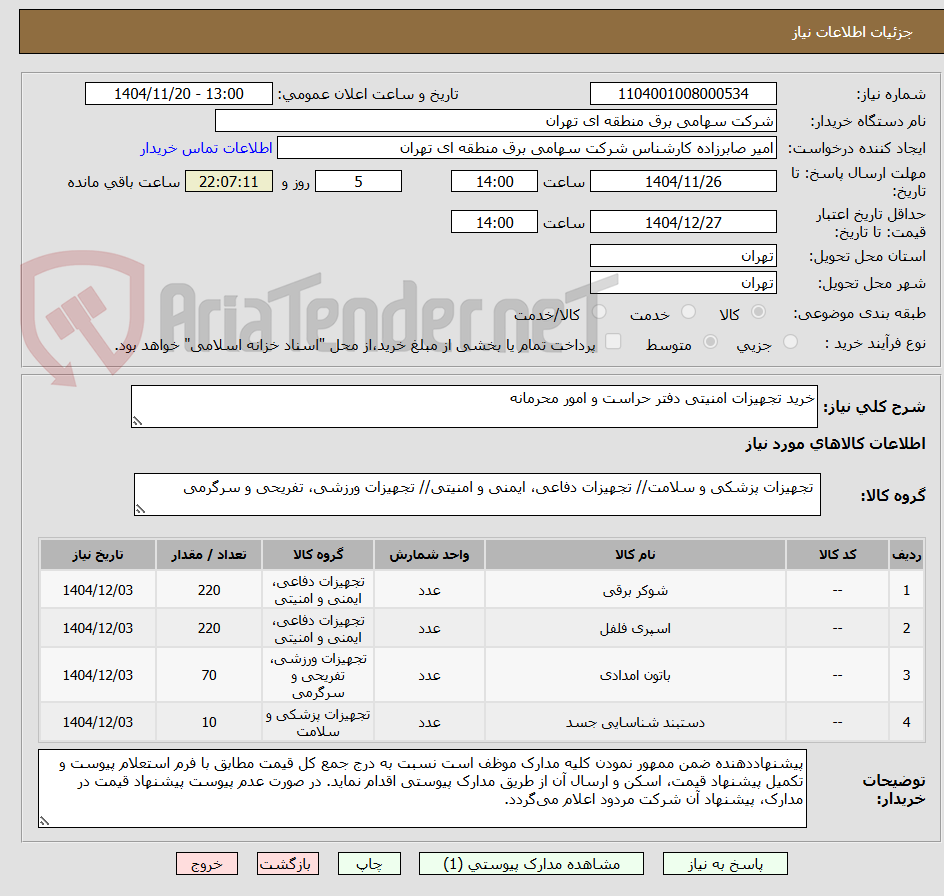Click the announcement date field 1404/11/20 - 13:00
Screen dimensions: 944x896
pyautogui.click(x=179, y=94)
